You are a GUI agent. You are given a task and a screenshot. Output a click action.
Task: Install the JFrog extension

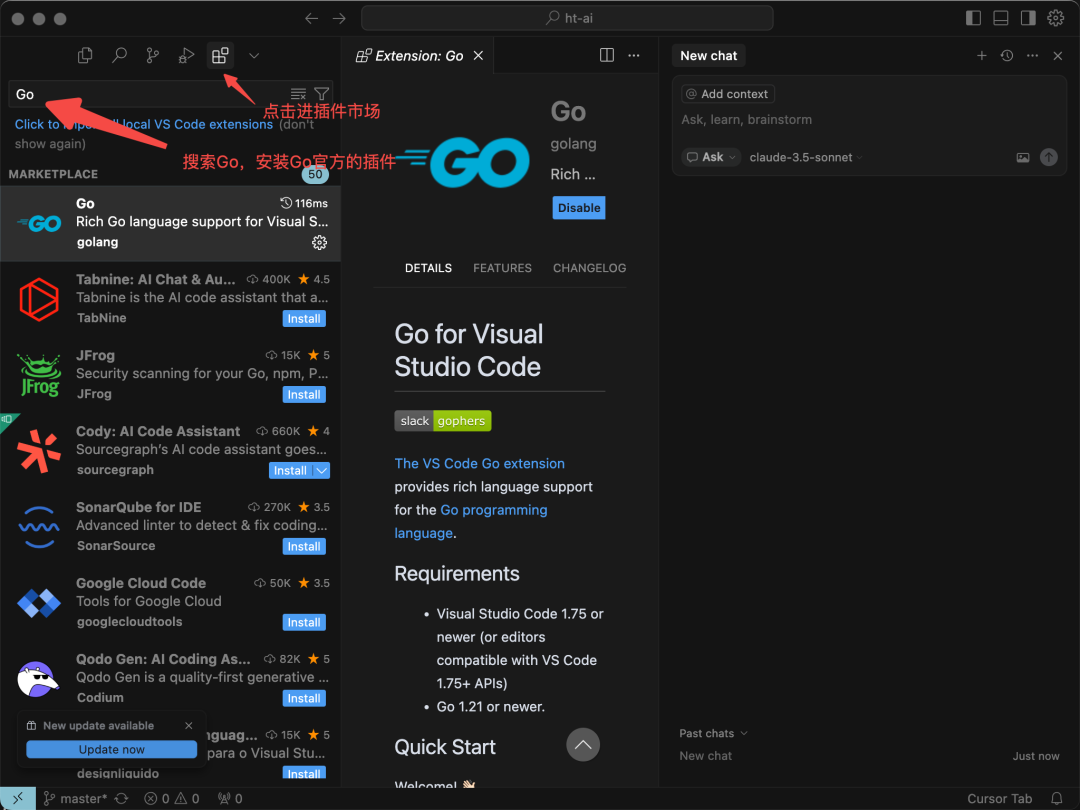(x=304, y=395)
